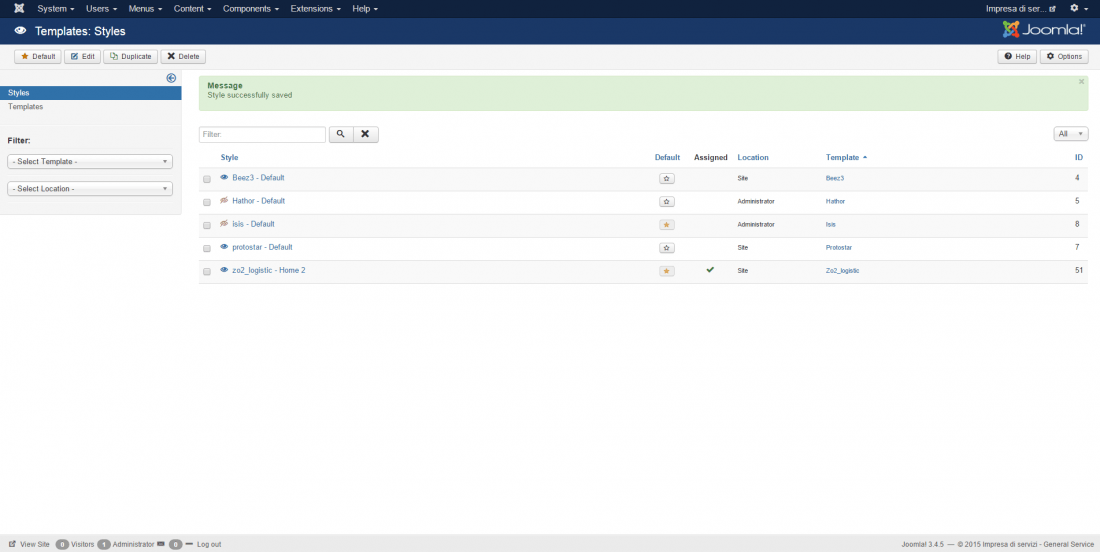Viewport: 1100px width, 552px height.
Task: Open the Users menu
Action: pos(101,8)
